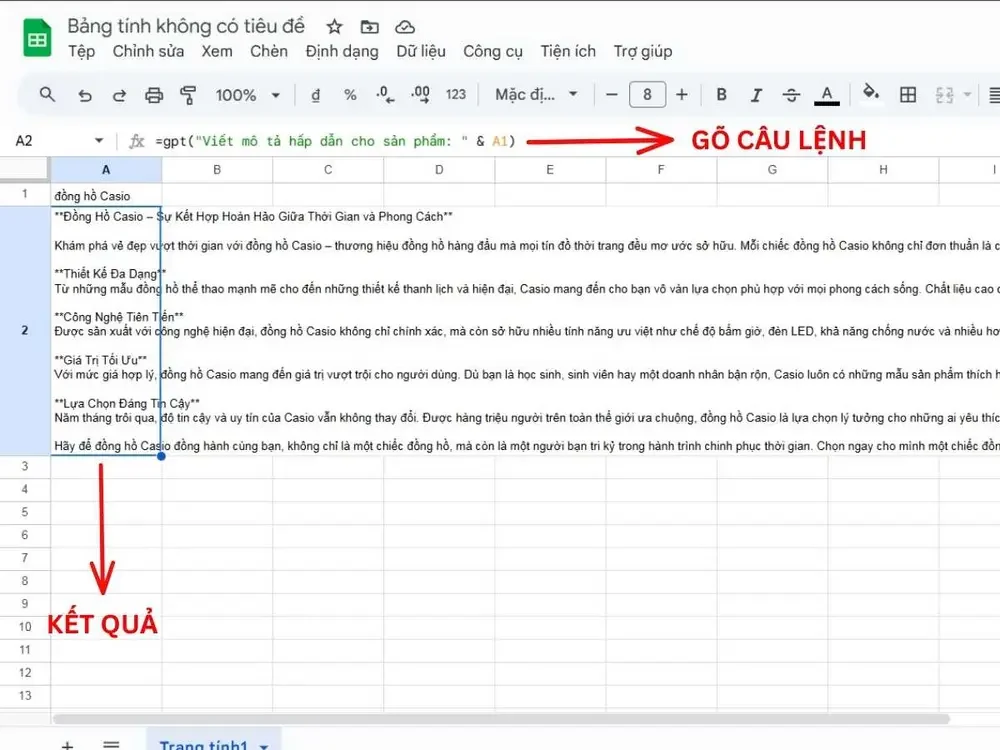Open the borders tool
1000x750 pixels.
908,95
